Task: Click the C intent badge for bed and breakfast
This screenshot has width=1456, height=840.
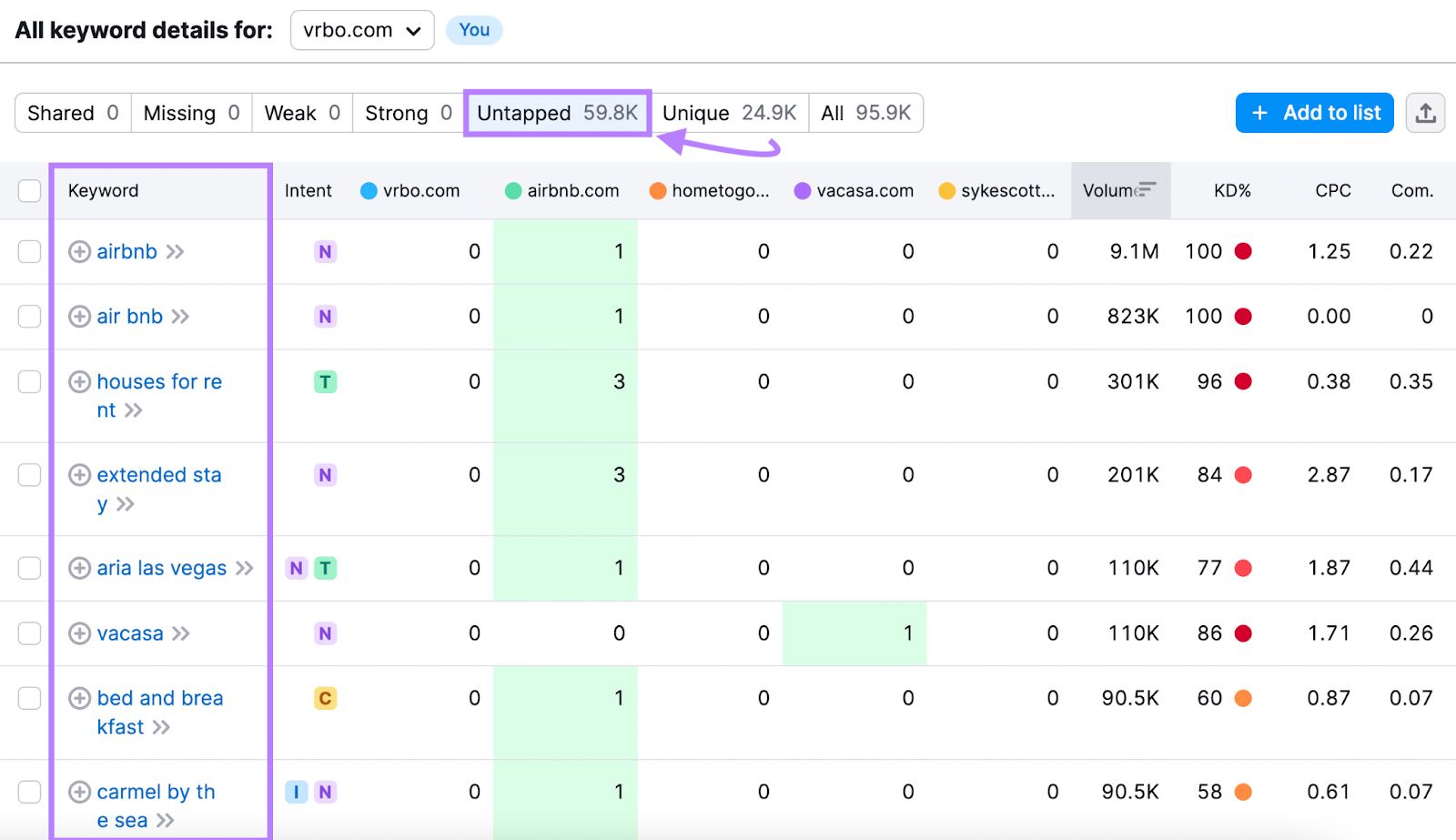Action: coord(325,698)
